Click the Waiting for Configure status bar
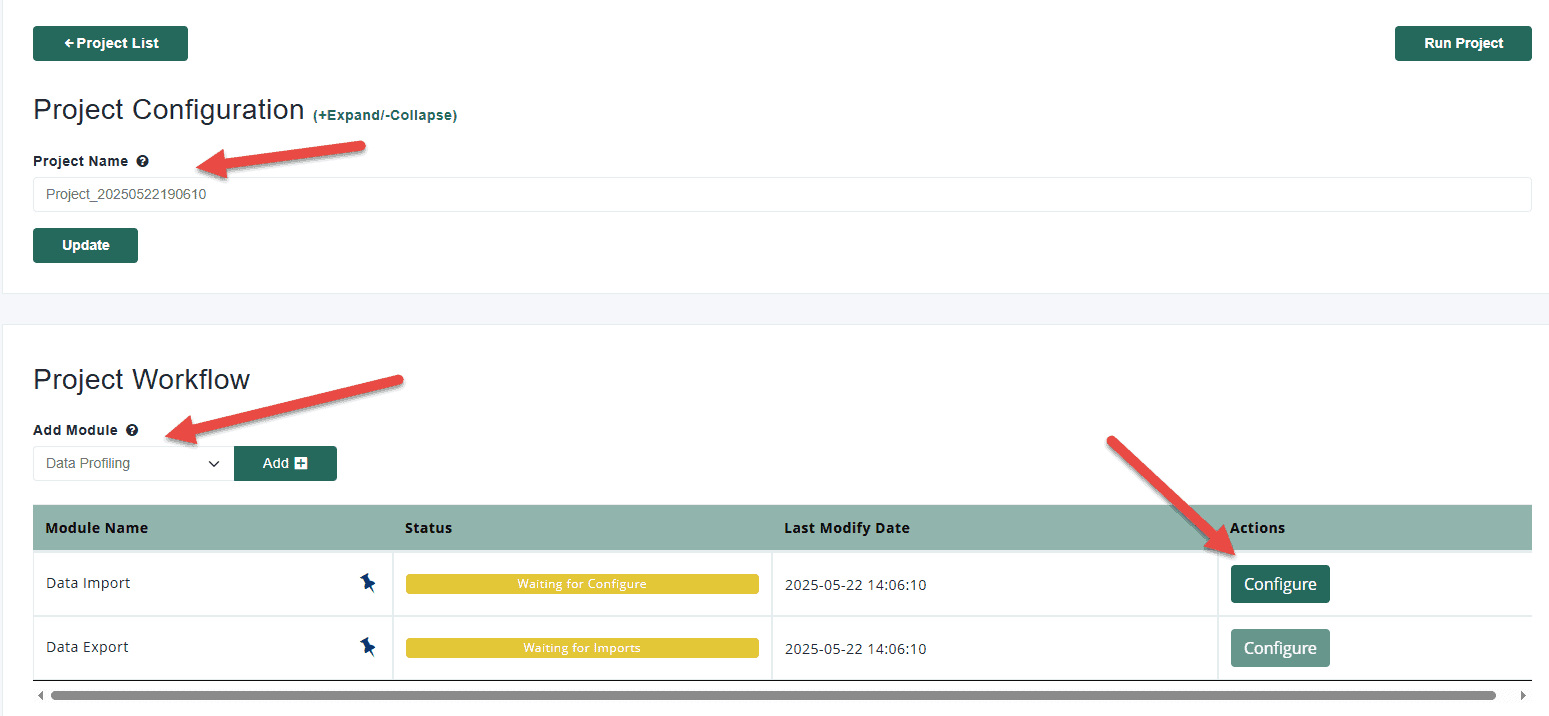This screenshot has height=716, width=1549. click(x=581, y=584)
